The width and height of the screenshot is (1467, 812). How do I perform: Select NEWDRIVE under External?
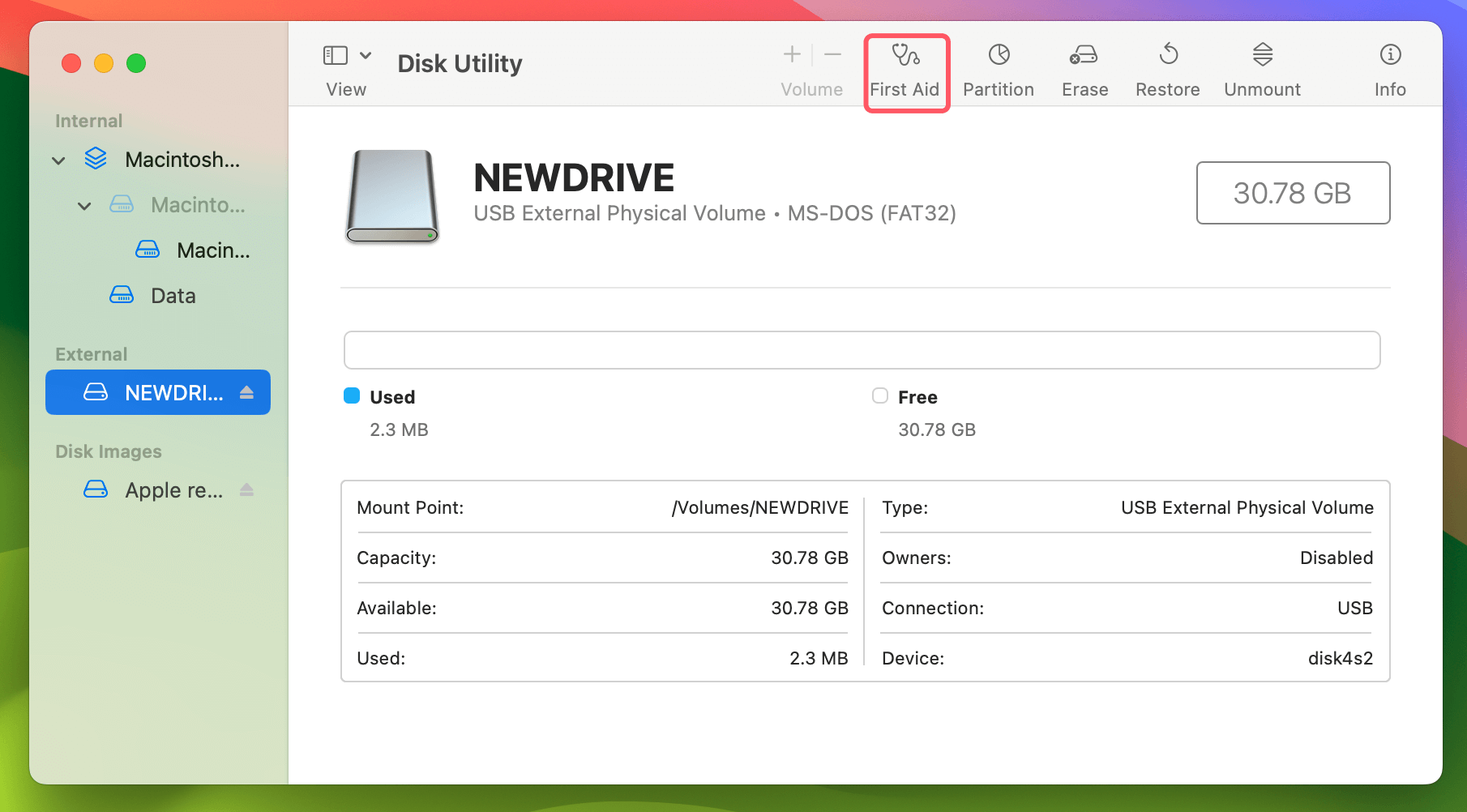click(162, 392)
